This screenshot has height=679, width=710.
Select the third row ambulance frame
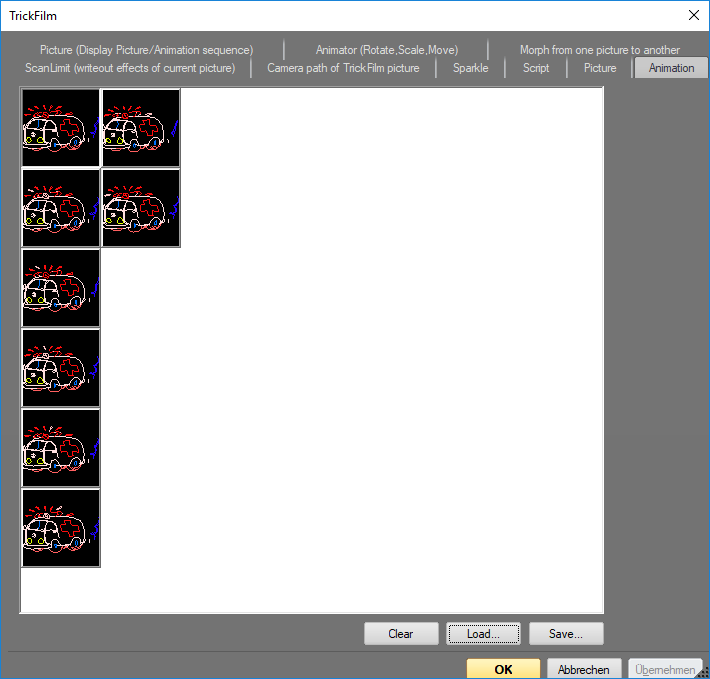pyautogui.click(x=60, y=288)
